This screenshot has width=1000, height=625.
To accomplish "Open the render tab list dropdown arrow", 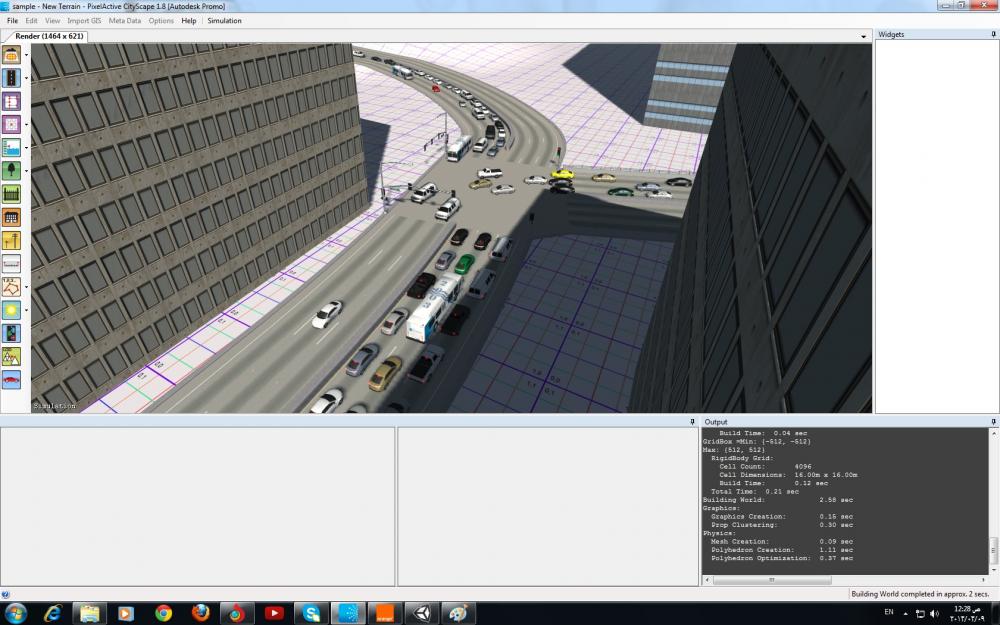I will click(864, 36).
